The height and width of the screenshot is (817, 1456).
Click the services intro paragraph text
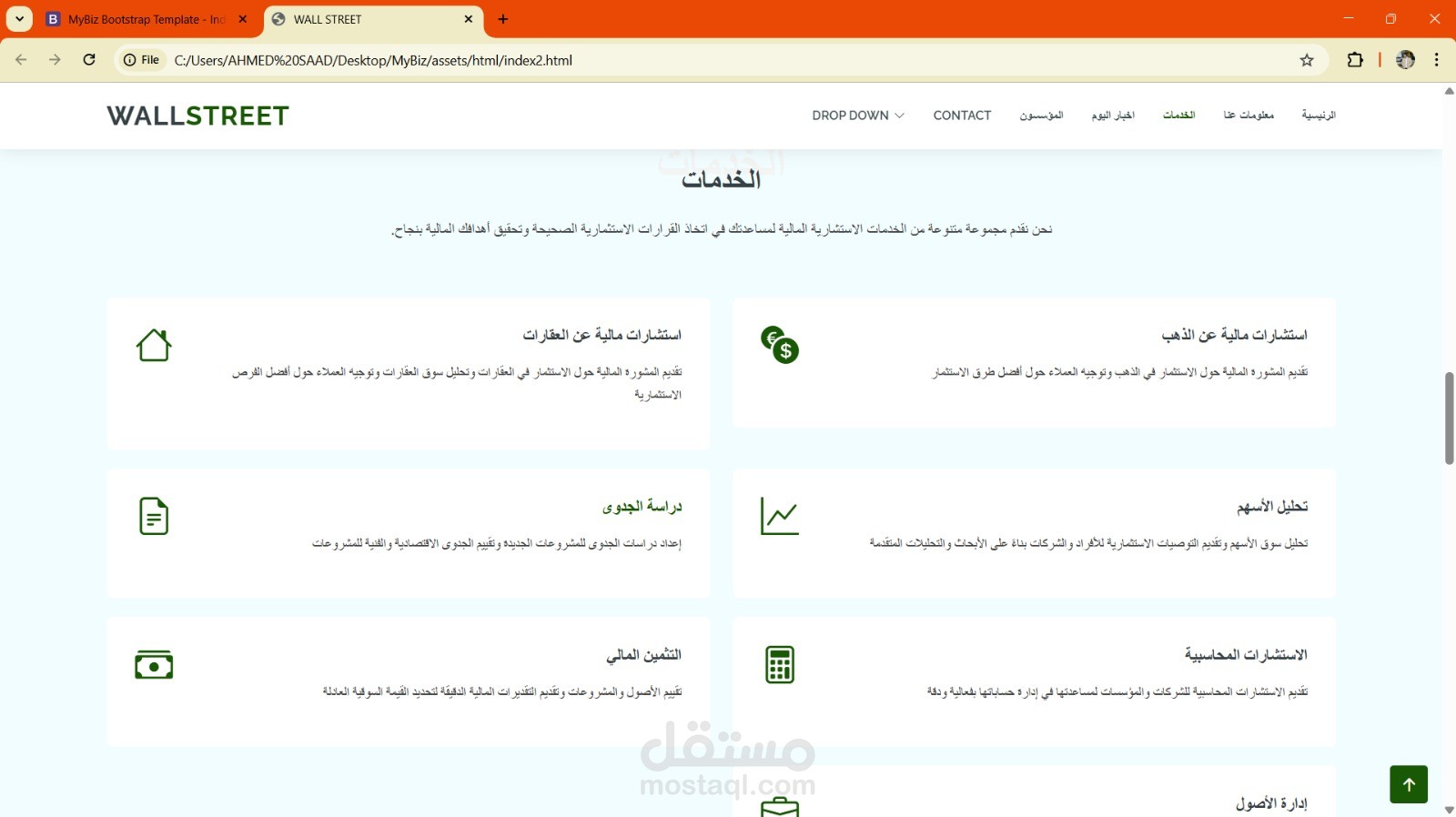(722, 229)
